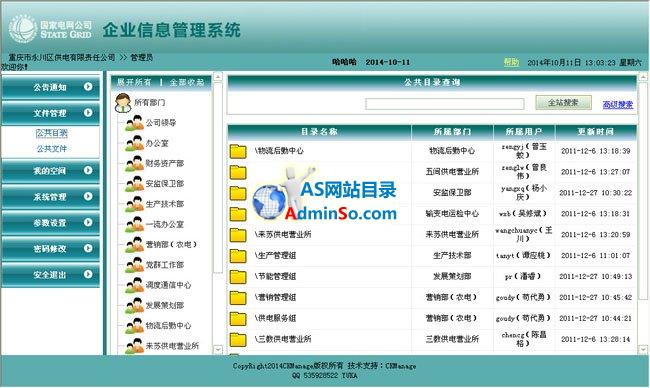The width and height of the screenshot is (650, 388).
Task: Click the 财务资产部 department icon
Action: pyautogui.click(x=134, y=164)
